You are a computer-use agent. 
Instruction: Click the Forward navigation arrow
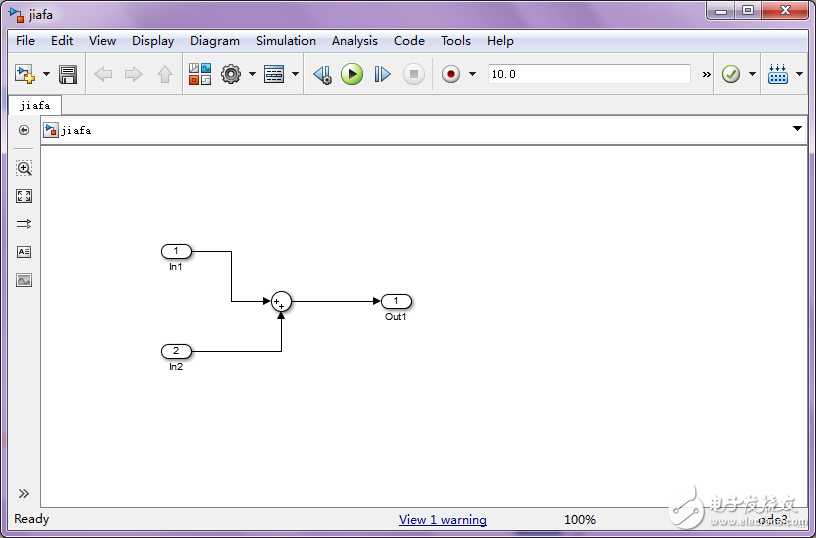tap(134, 74)
